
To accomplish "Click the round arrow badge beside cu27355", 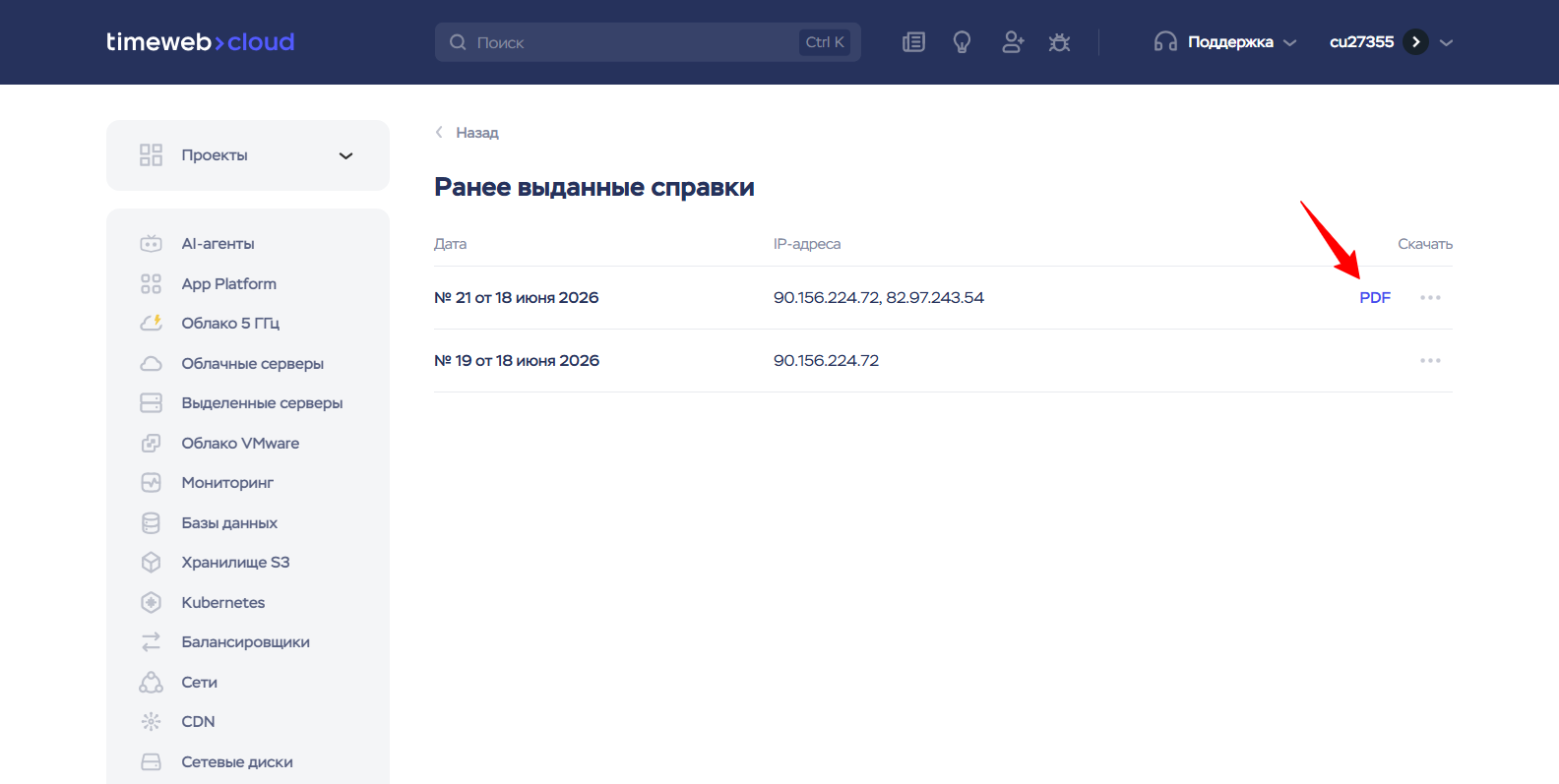I will pyautogui.click(x=1415, y=42).
